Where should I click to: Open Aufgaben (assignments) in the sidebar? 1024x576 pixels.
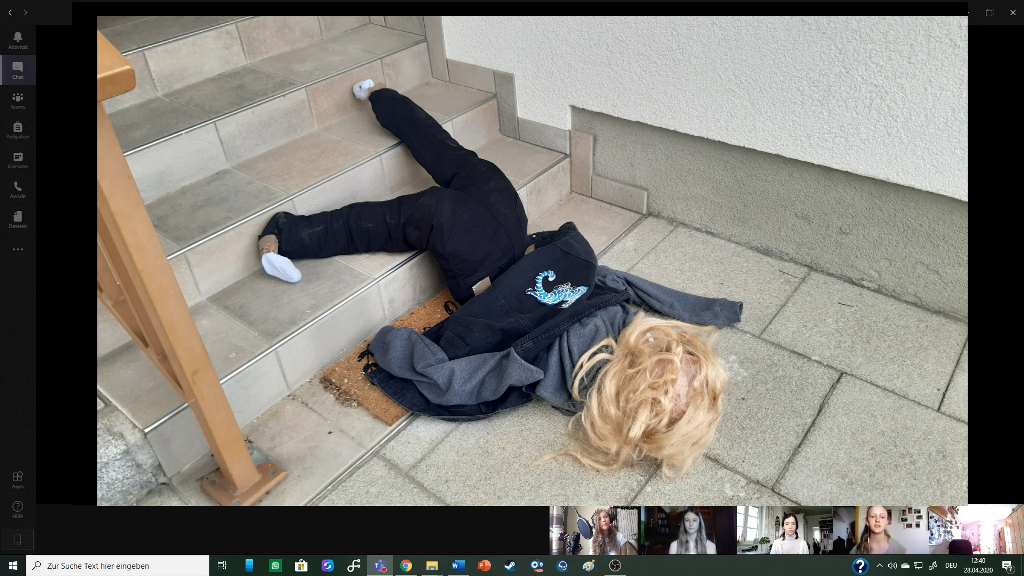click(17, 130)
